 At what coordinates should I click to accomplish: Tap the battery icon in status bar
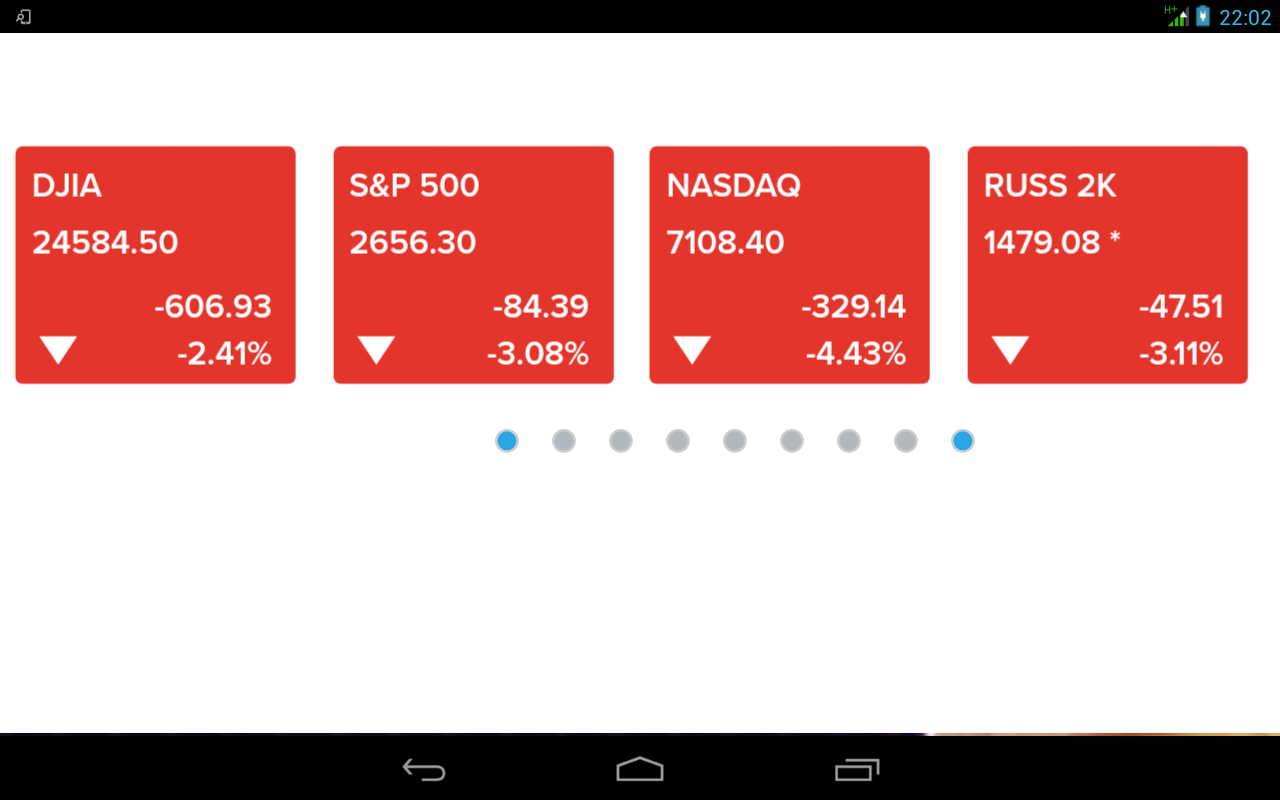(1203, 16)
